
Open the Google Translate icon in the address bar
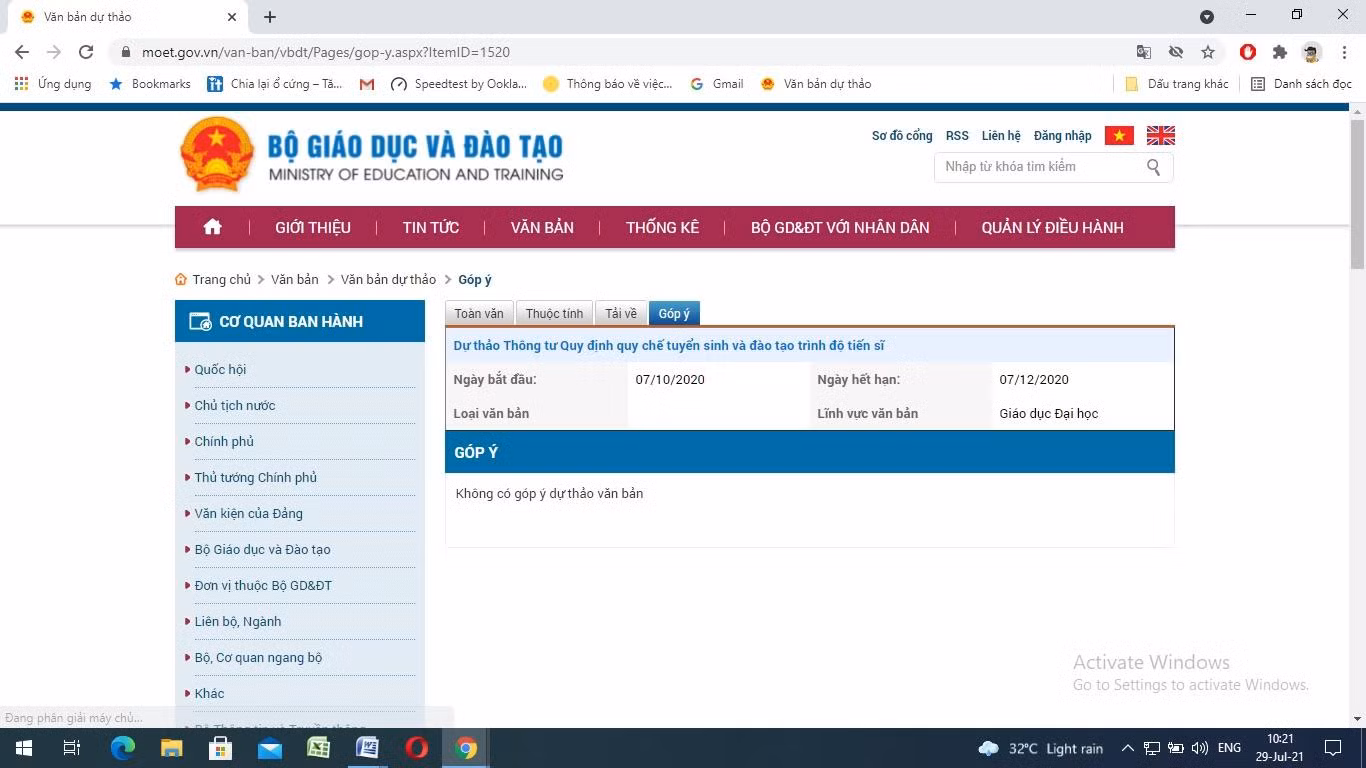tap(1144, 52)
